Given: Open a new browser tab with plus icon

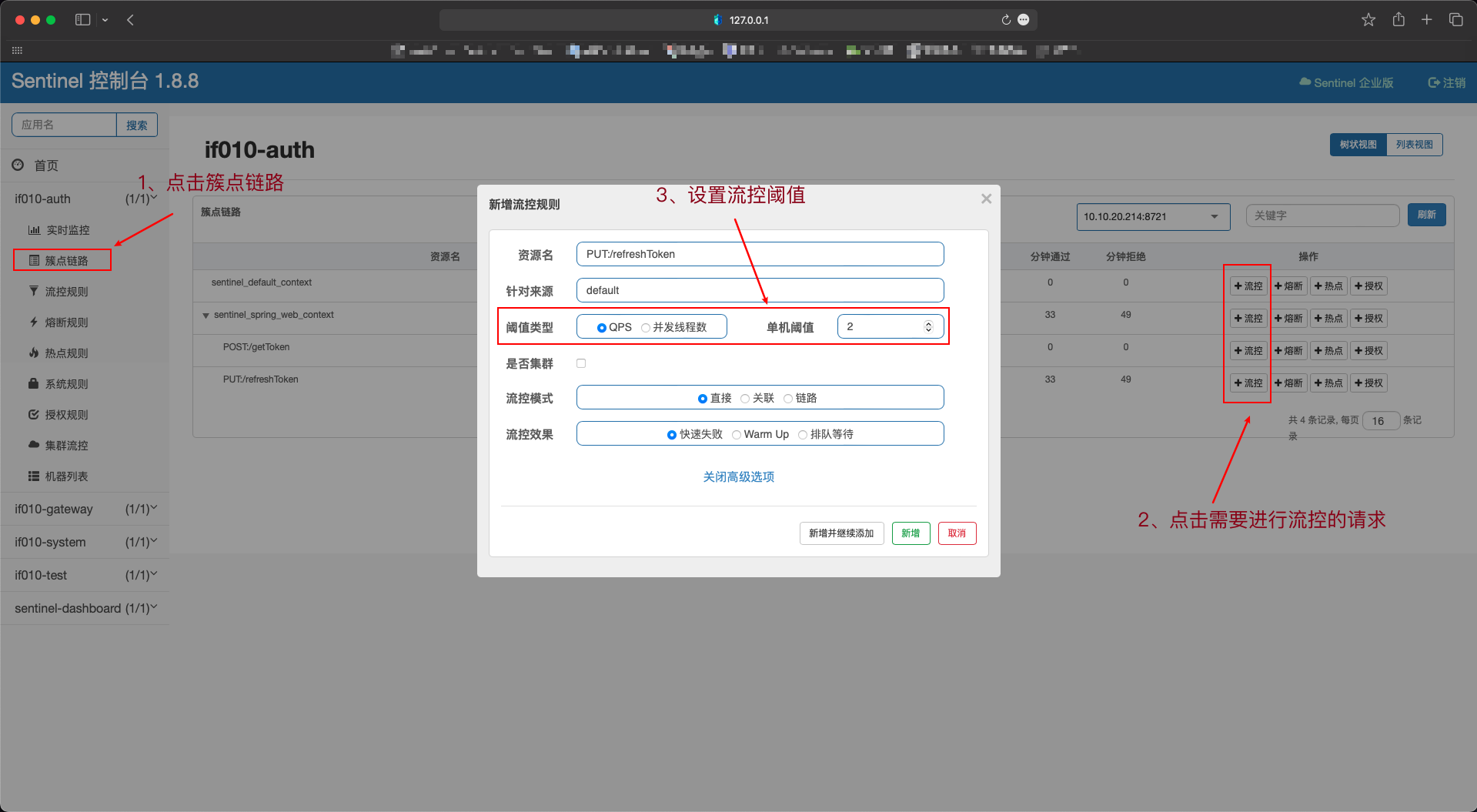Looking at the screenshot, I should (1426, 20).
